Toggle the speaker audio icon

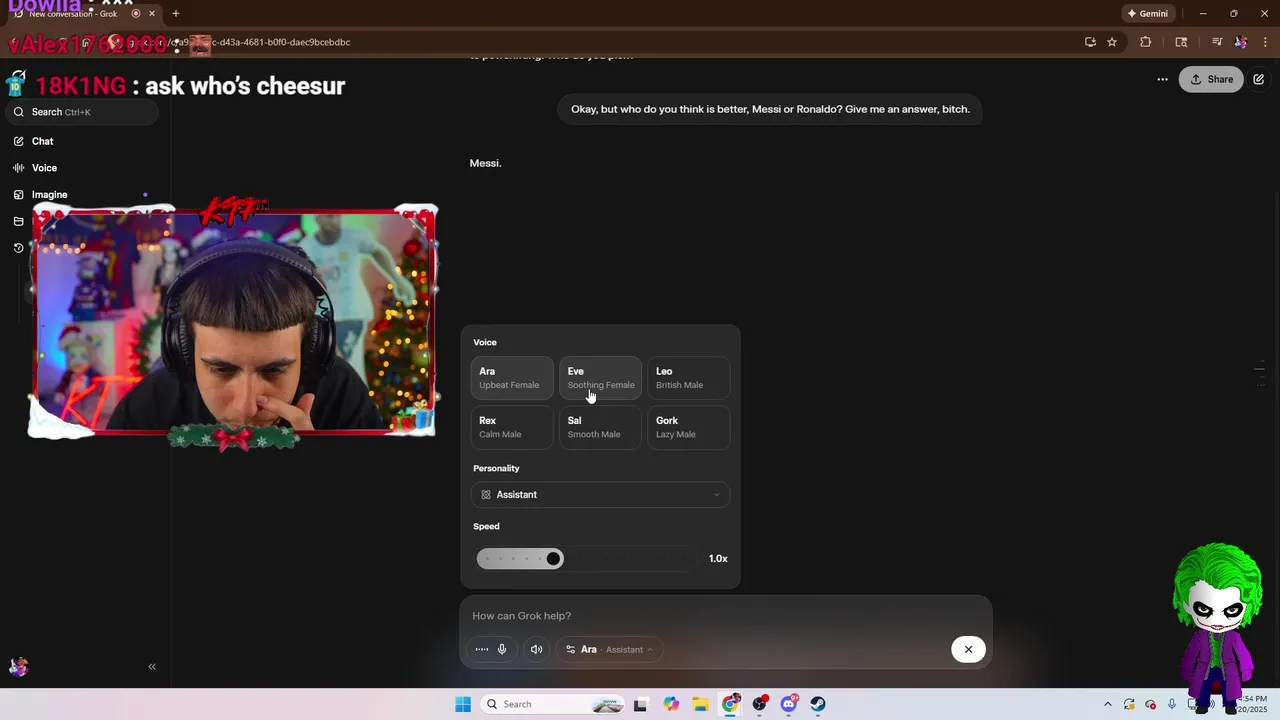click(x=536, y=650)
